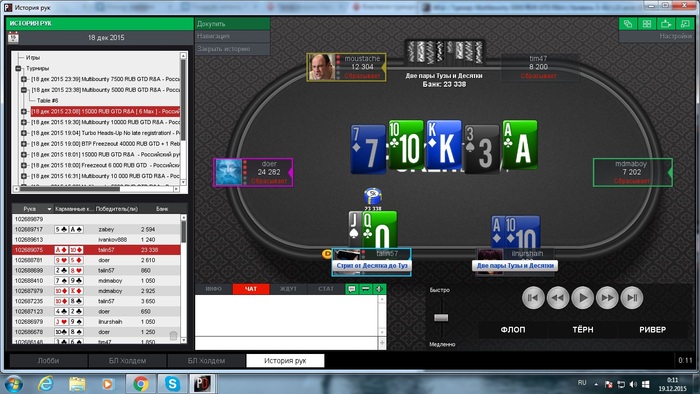Skip to the end of the hand

(632, 298)
